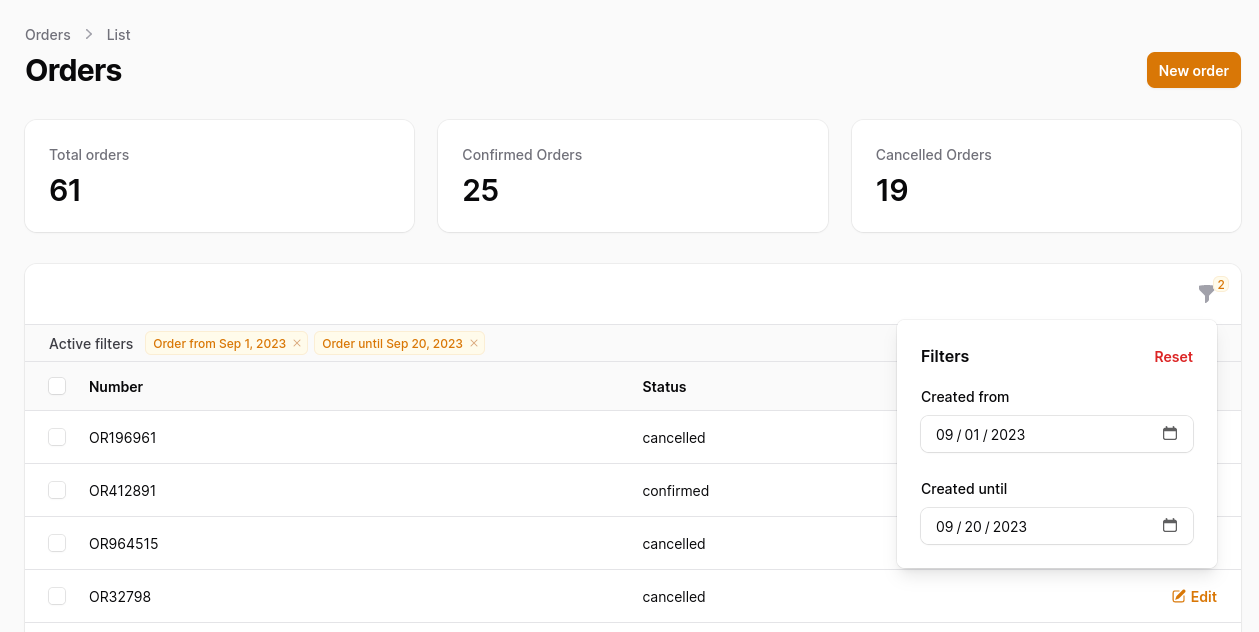Click the Edit link for OR32798
The image size is (1259, 632).
coord(1194,597)
